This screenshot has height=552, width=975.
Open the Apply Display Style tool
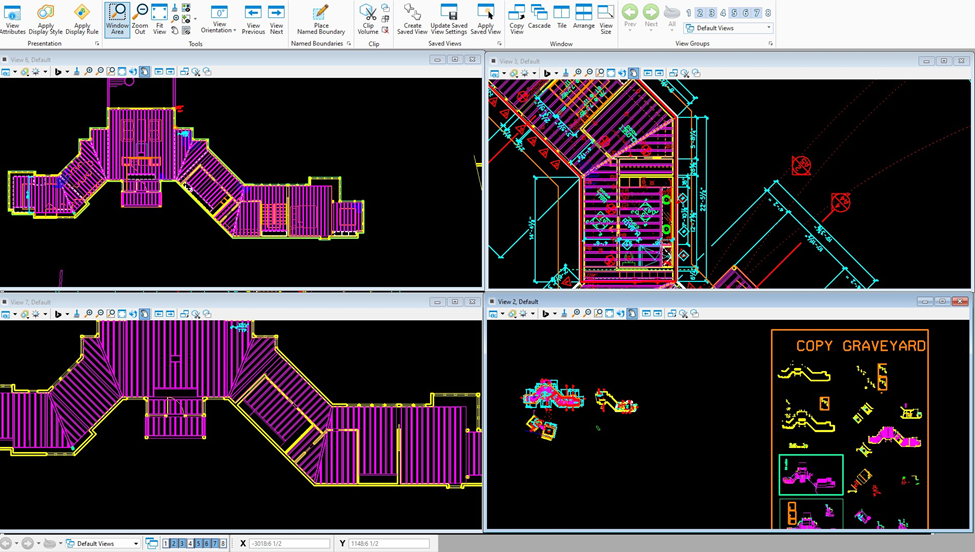click(46, 18)
